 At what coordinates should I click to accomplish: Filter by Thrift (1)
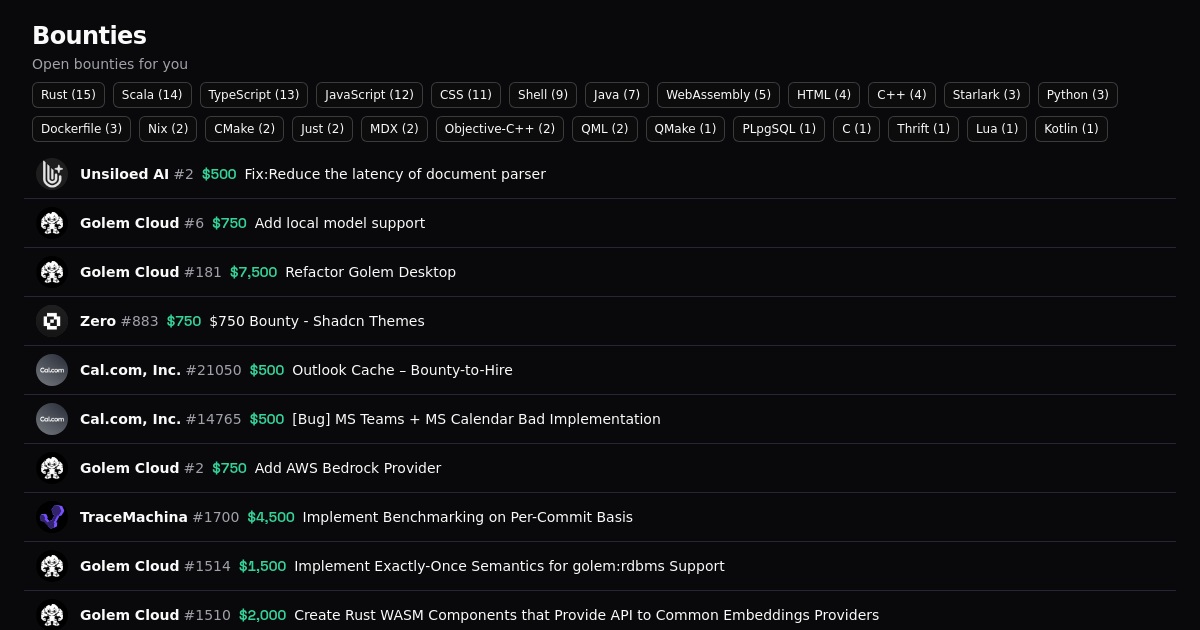[x=923, y=129]
